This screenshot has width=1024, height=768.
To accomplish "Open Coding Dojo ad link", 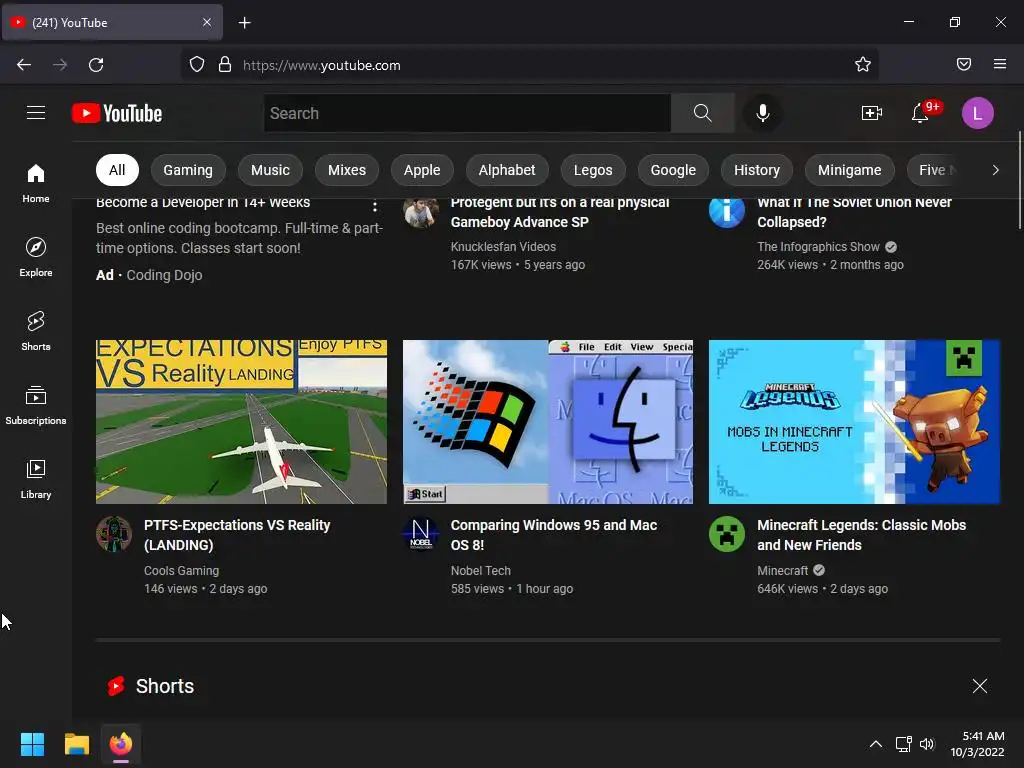I will [x=164, y=275].
